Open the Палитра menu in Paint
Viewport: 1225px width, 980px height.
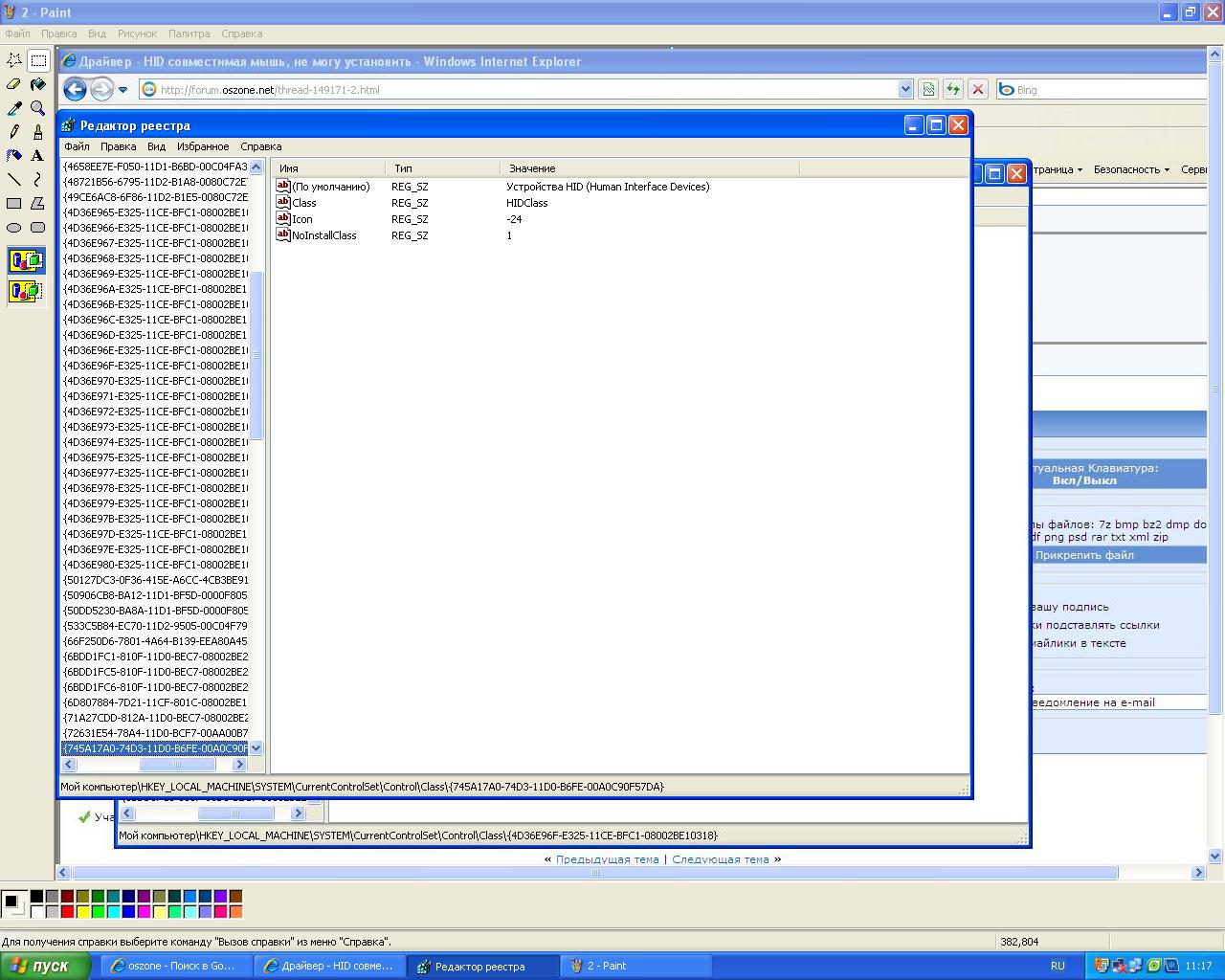click(189, 33)
